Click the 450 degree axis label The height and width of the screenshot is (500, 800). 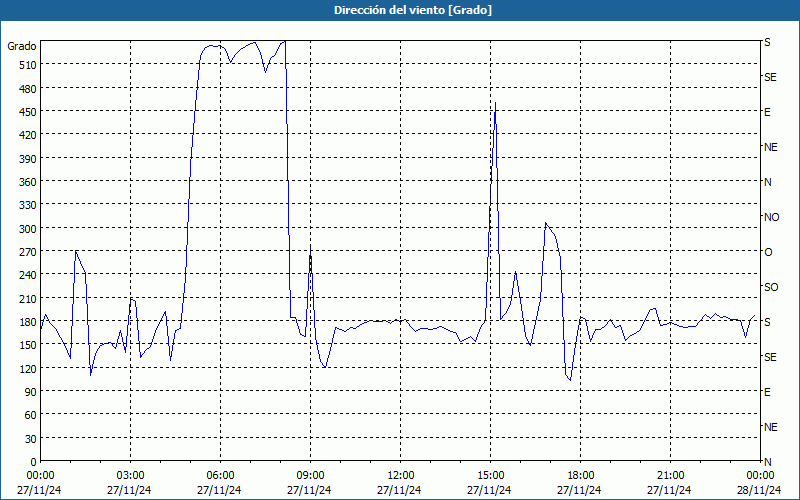(x=28, y=112)
